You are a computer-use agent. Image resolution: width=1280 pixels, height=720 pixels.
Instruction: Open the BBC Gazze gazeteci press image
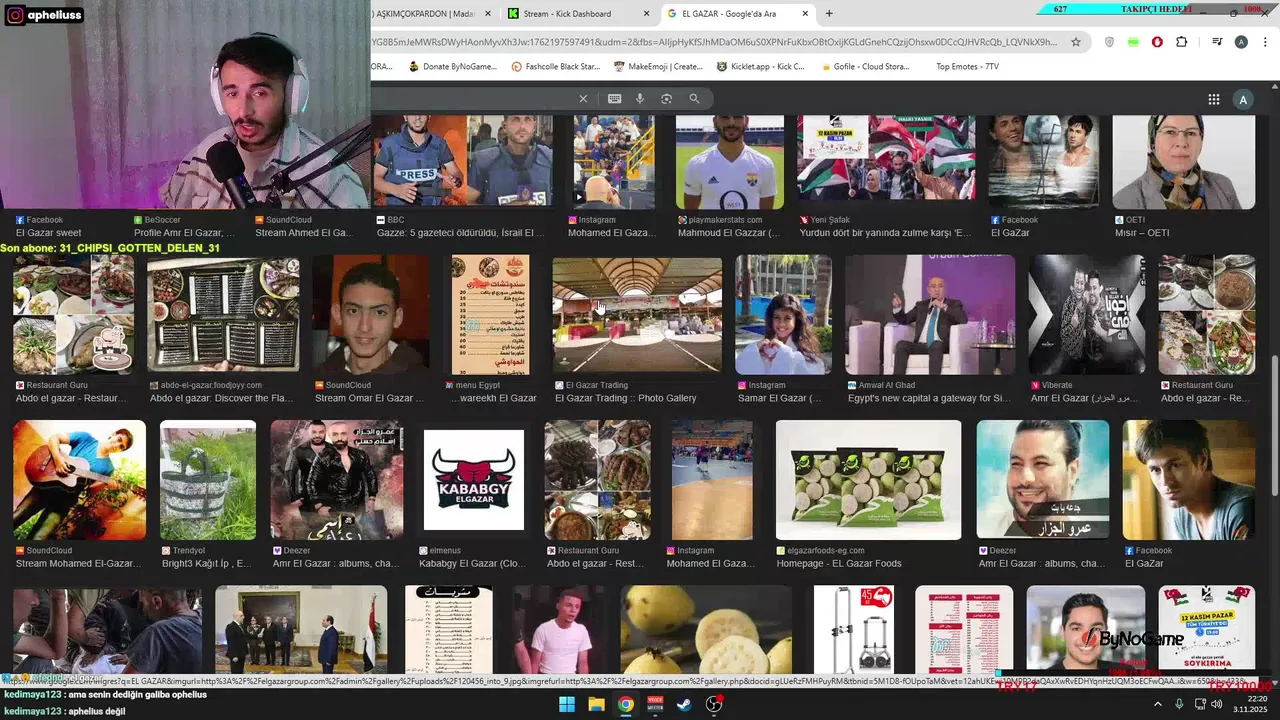coord(463,162)
